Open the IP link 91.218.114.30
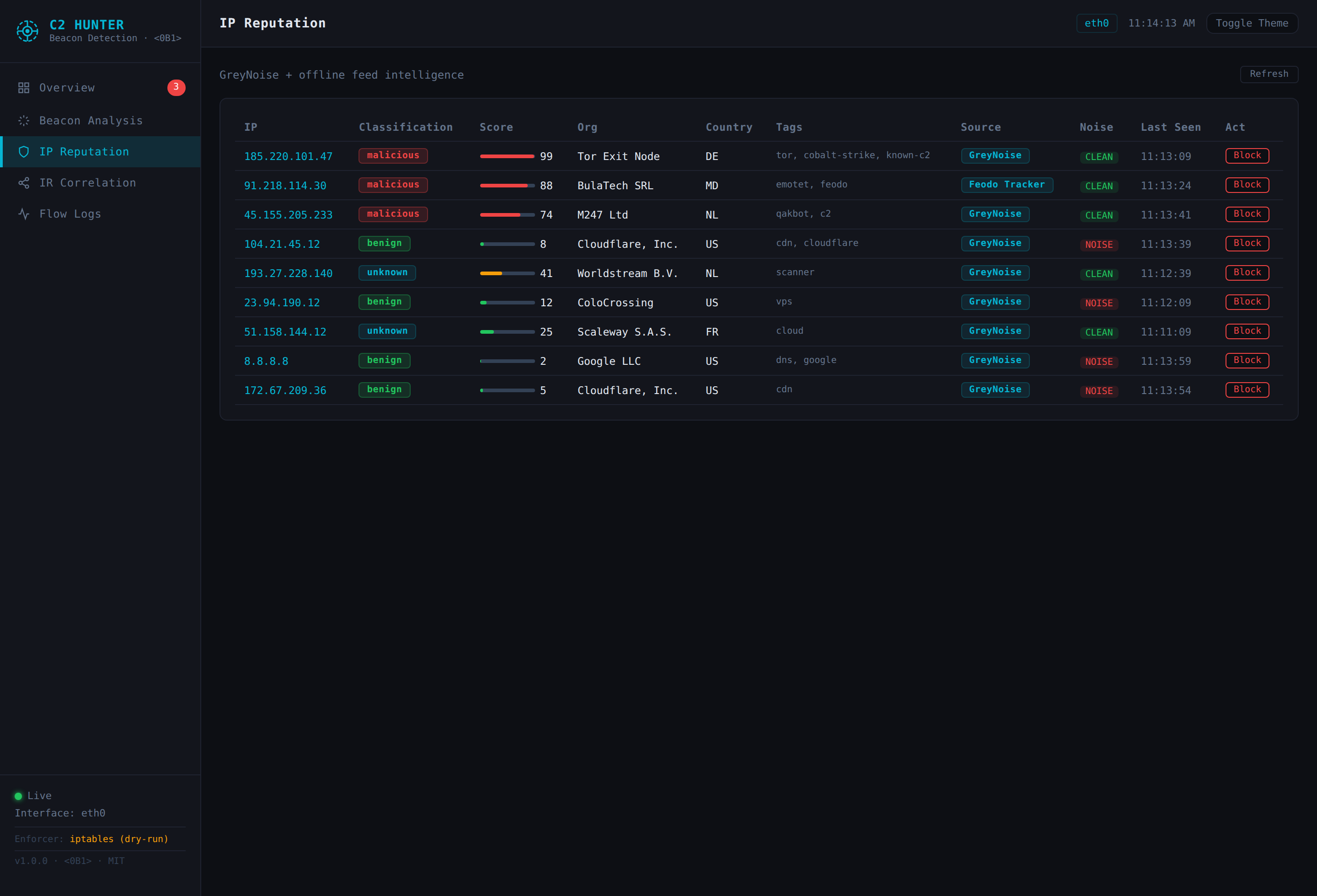This screenshot has height=896, width=1317. click(285, 186)
